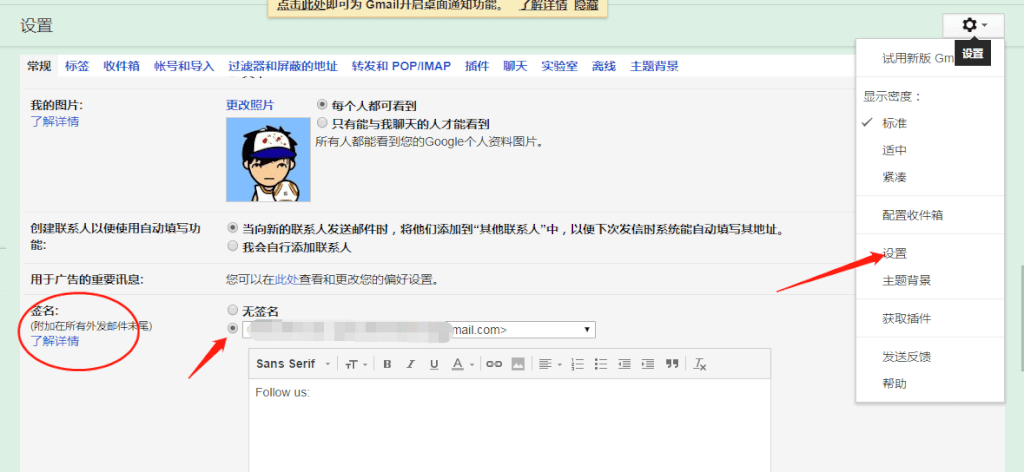
Task: Select the 无签名 radio option
Action: pos(233,310)
